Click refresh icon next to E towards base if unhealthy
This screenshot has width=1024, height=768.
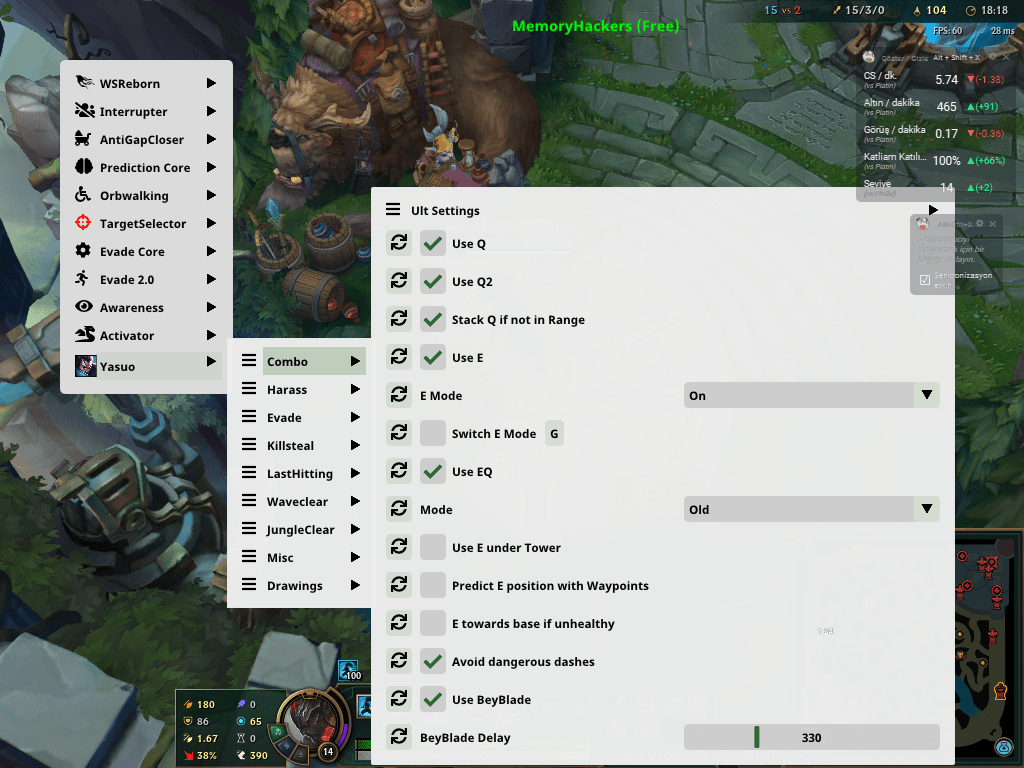(x=398, y=623)
